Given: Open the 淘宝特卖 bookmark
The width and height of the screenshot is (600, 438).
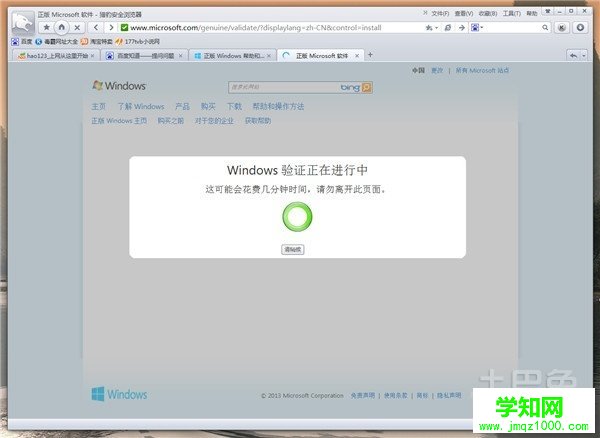Looking at the screenshot, I should 96,41.
